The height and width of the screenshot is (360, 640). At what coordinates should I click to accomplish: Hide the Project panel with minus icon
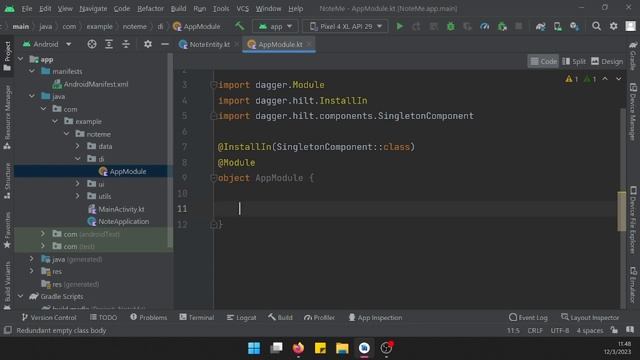point(165,44)
